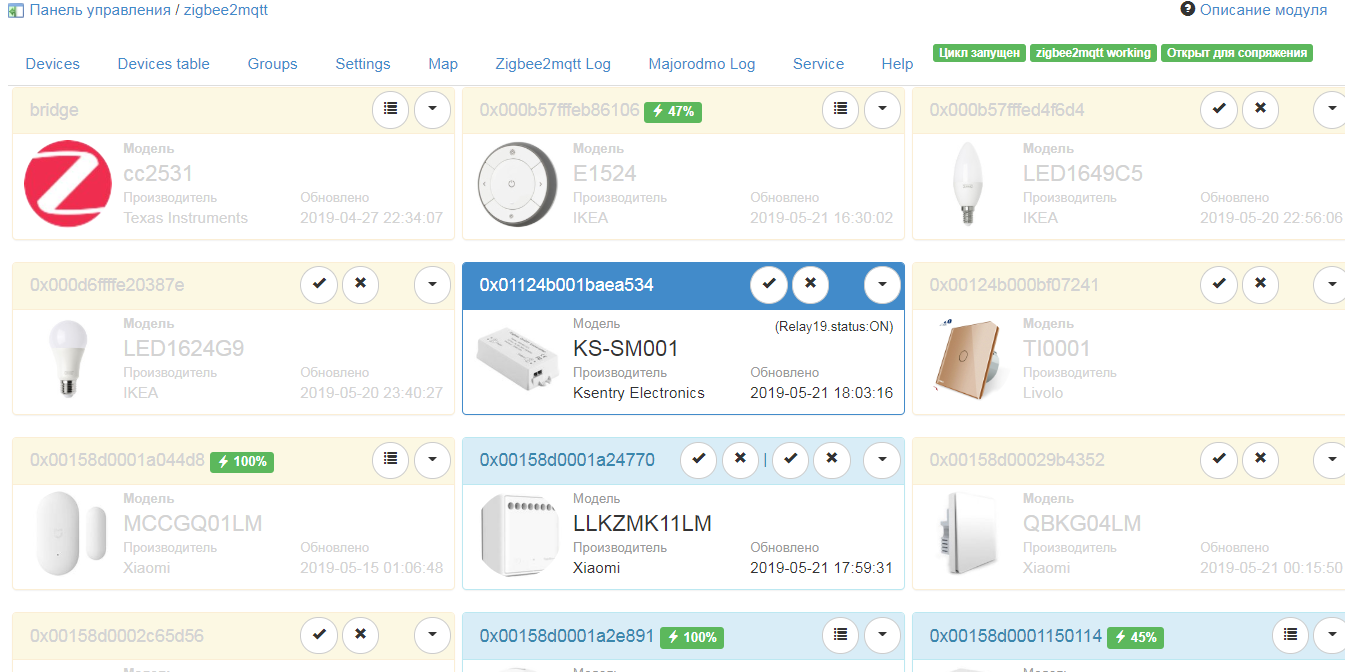This screenshot has width=1345, height=672.
Task: Expand dropdown on 0x000b57fffeb86106 card
Action: (882, 109)
